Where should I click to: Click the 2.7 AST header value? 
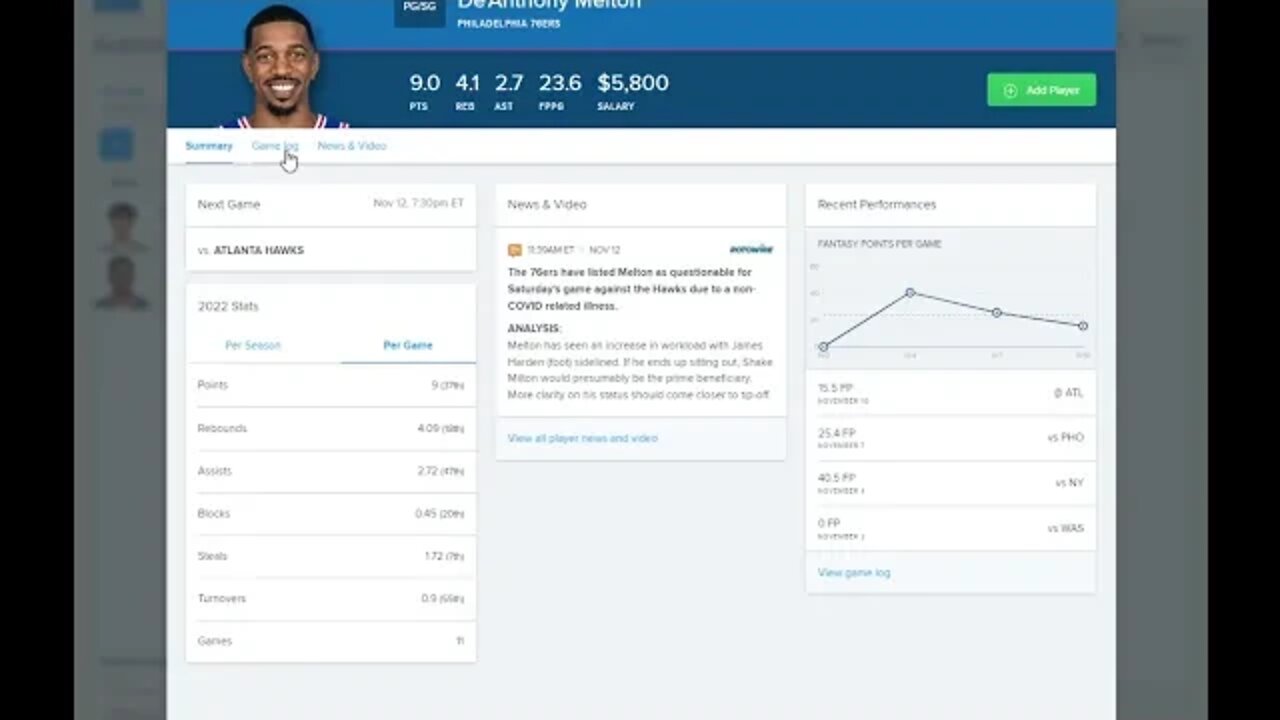pyautogui.click(x=509, y=83)
